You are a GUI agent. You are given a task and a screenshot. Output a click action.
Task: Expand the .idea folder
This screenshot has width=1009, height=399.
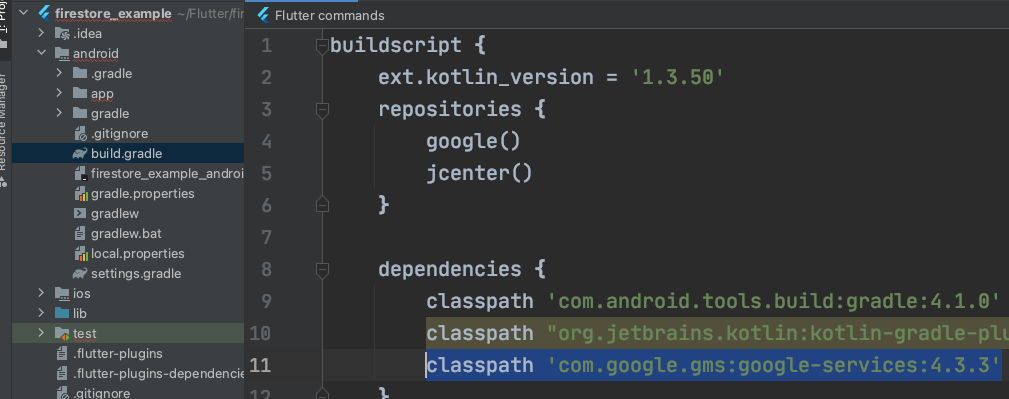click(x=41, y=33)
